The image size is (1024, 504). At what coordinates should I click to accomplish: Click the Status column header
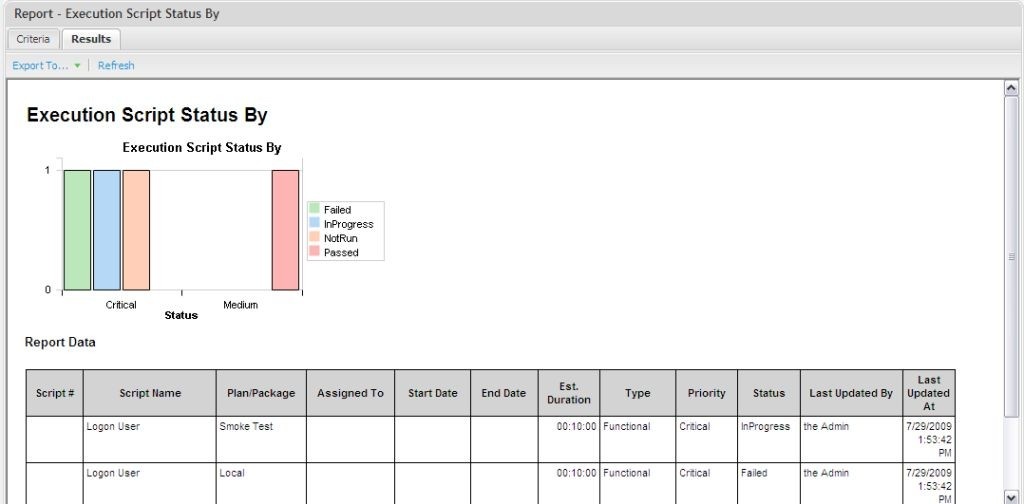click(769, 393)
